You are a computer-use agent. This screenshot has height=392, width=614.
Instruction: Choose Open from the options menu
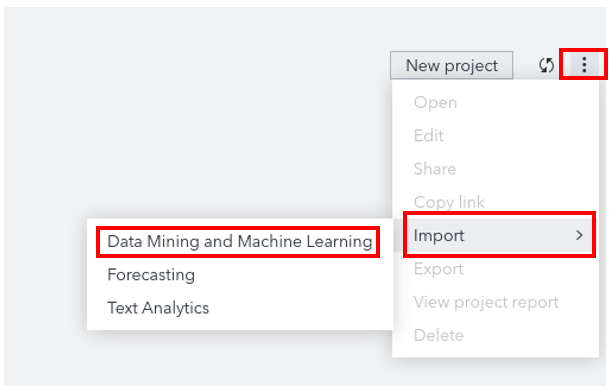click(435, 103)
